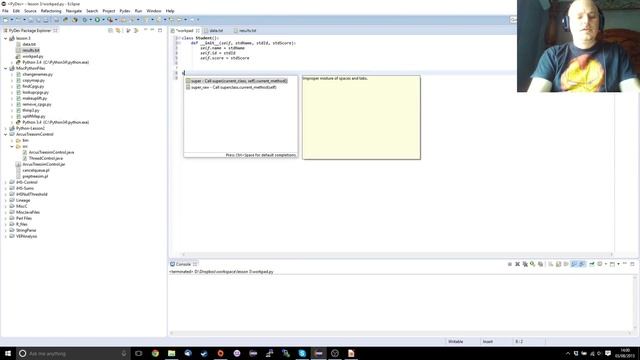Click the Pin Console icon
Image resolution: width=640 pixels, height=360 pixels.
pos(592,264)
